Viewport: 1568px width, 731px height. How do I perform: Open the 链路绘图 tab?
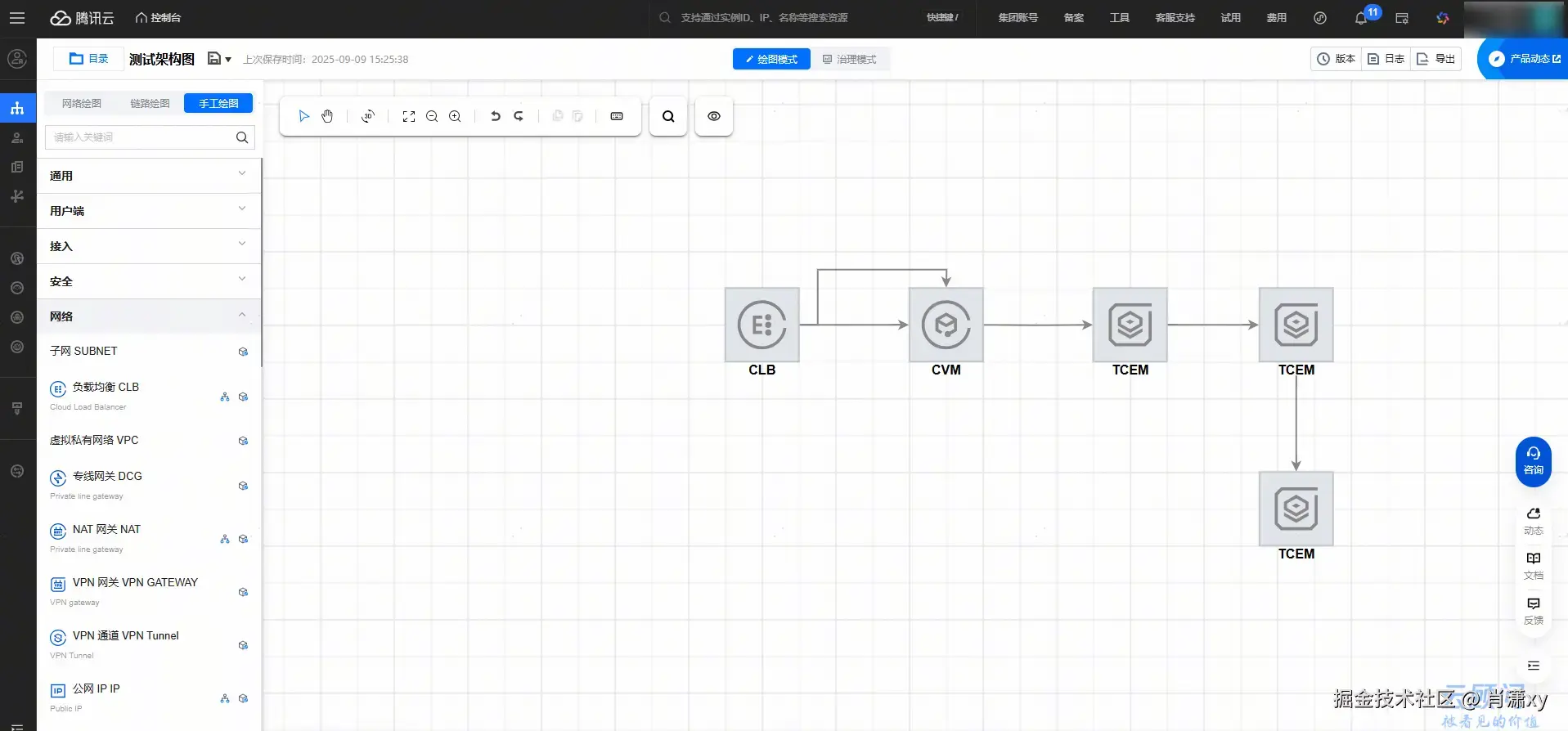click(150, 103)
